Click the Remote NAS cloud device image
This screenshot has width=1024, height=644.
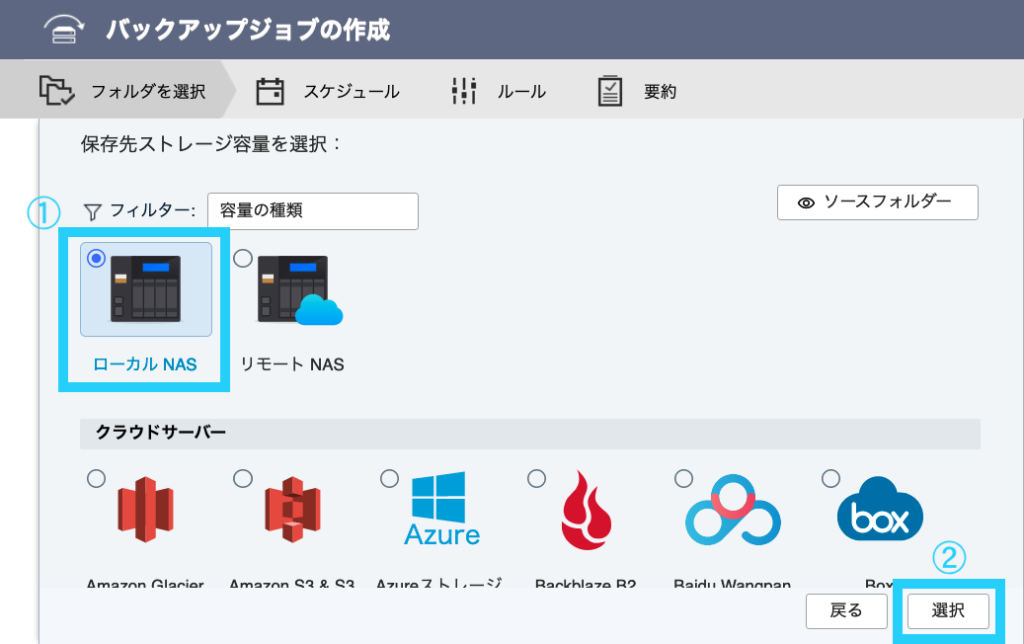(300, 290)
